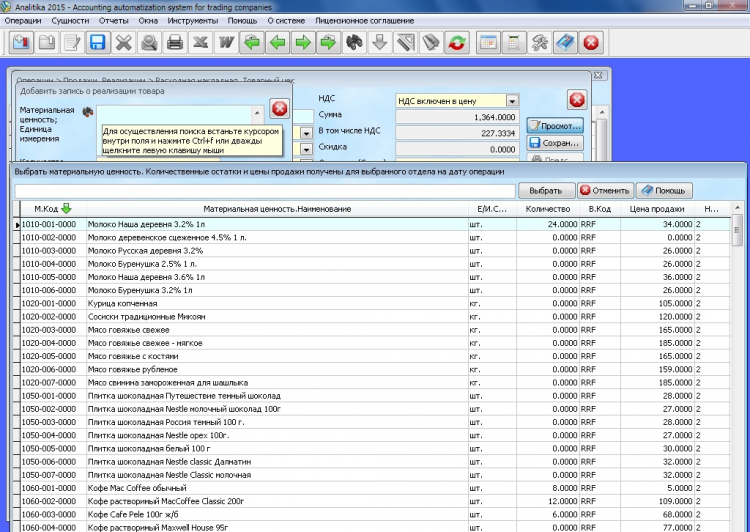This screenshot has height=532, width=750.
Task: Open the Инструменты menu
Action: click(x=193, y=21)
